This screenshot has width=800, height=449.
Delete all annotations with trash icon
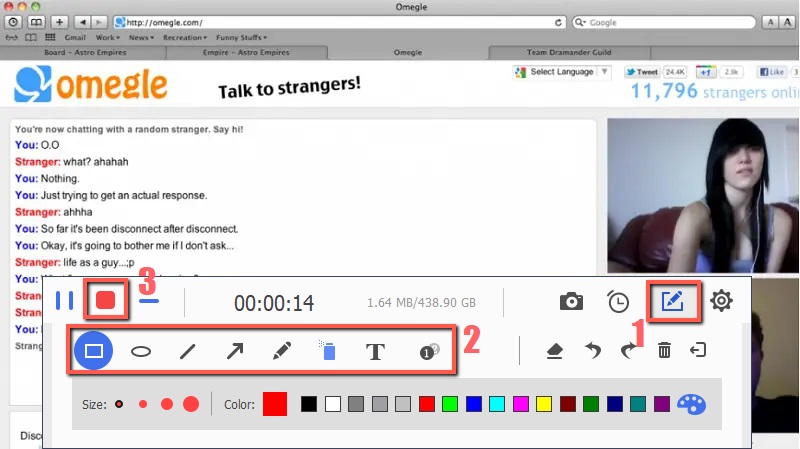pyautogui.click(x=664, y=351)
